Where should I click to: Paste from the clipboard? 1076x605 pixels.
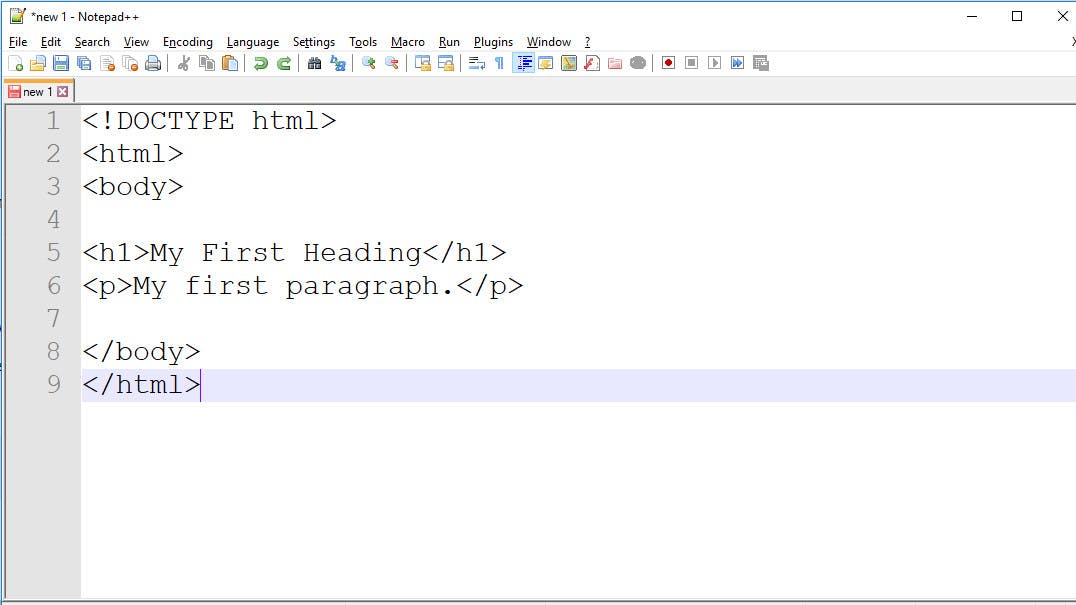click(228, 63)
